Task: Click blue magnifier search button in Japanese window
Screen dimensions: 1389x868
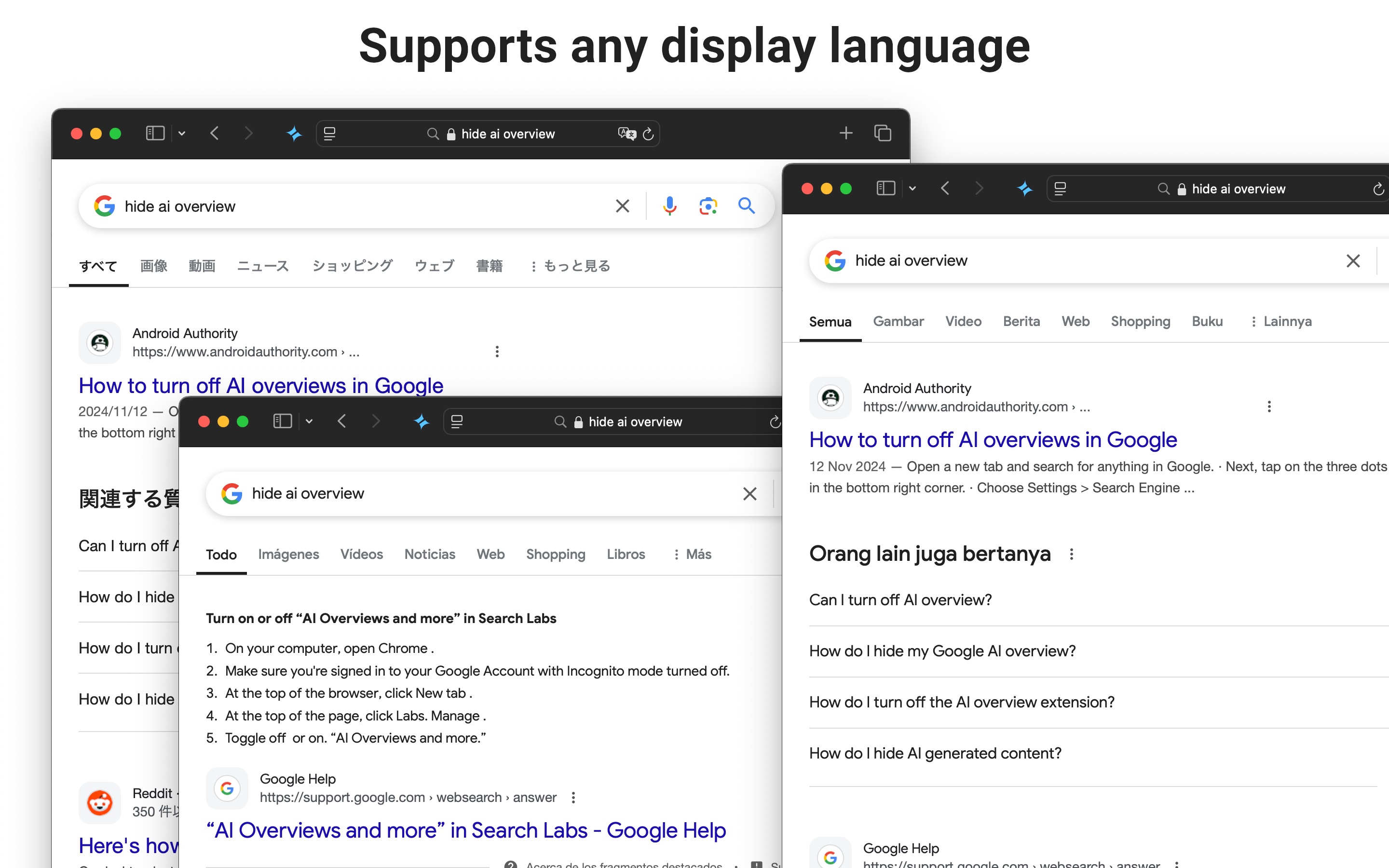Action: tap(746, 205)
